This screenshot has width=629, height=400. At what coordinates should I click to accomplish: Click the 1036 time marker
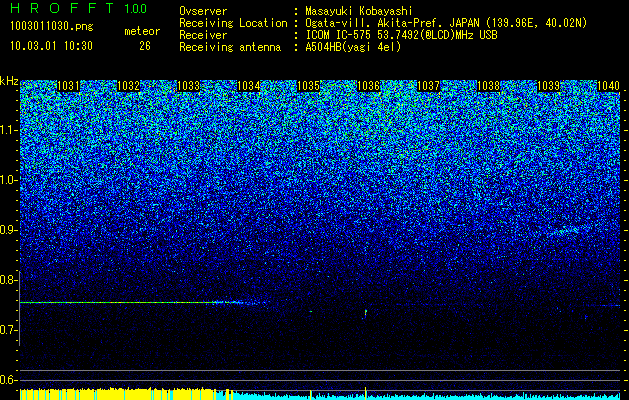pyautogui.click(x=368, y=86)
